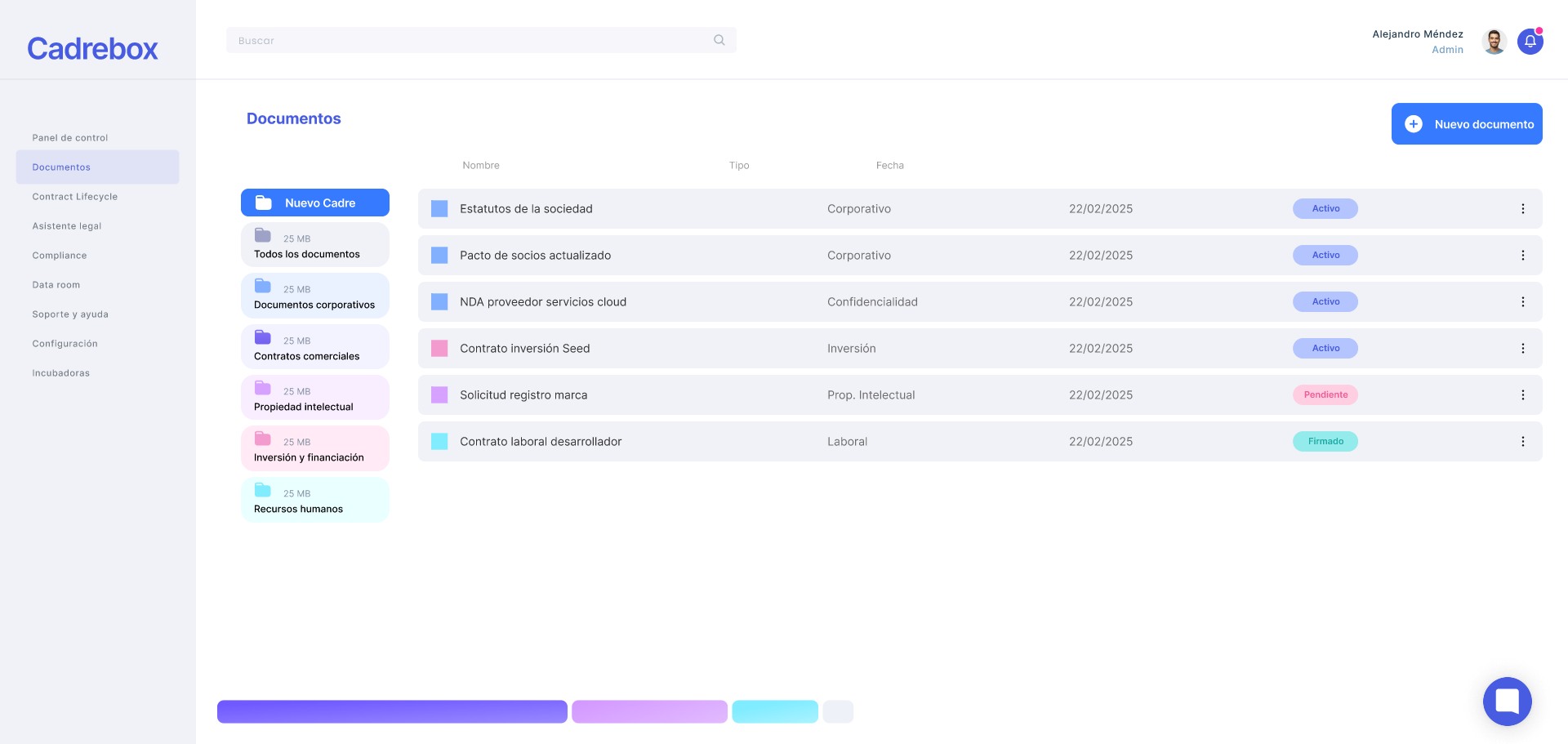Click Firmado status of Contrato laboral desarrollador
1568x744 pixels.
click(1325, 442)
